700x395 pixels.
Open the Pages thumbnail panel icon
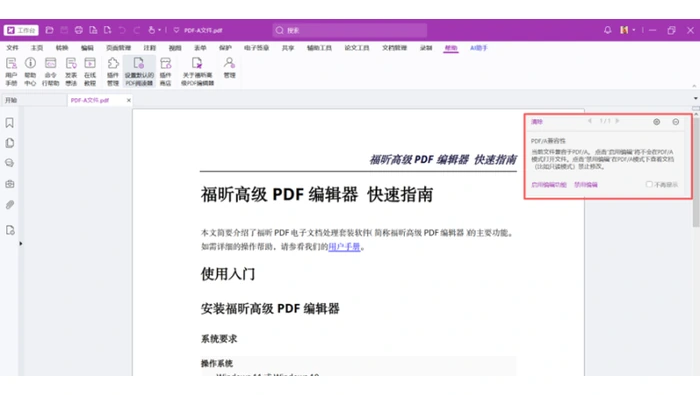pos(9,143)
